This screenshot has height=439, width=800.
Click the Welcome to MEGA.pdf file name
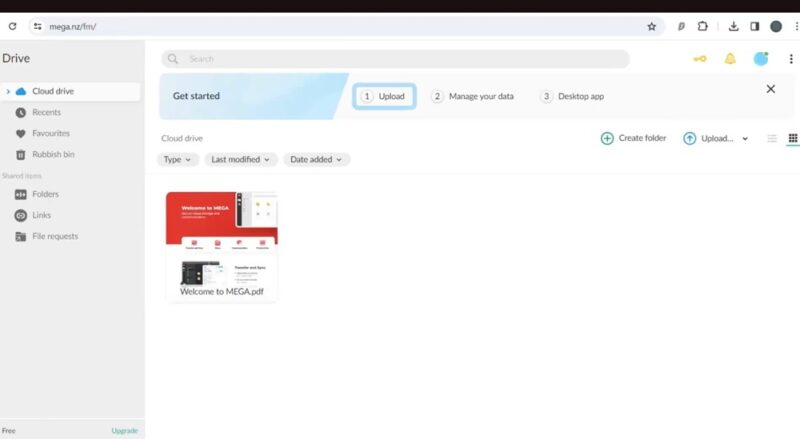point(221,291)
